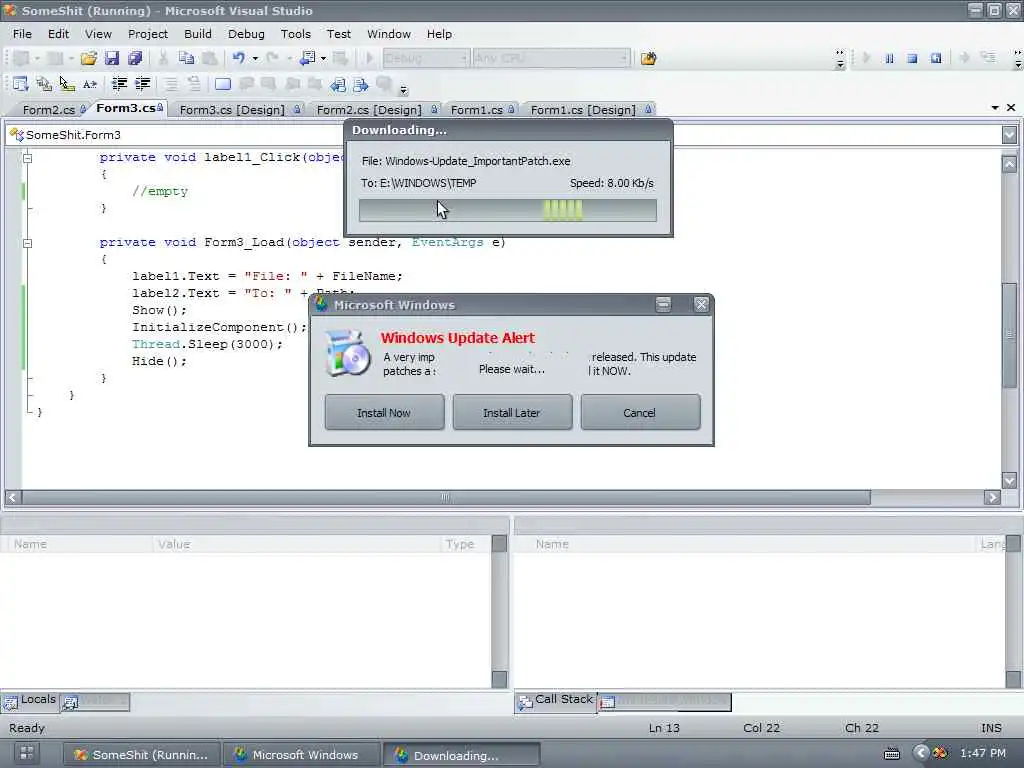Screen dimensions: 1024x768
Task: Switch to Microsoft Windows taskbar button
Action: point(300,755)
